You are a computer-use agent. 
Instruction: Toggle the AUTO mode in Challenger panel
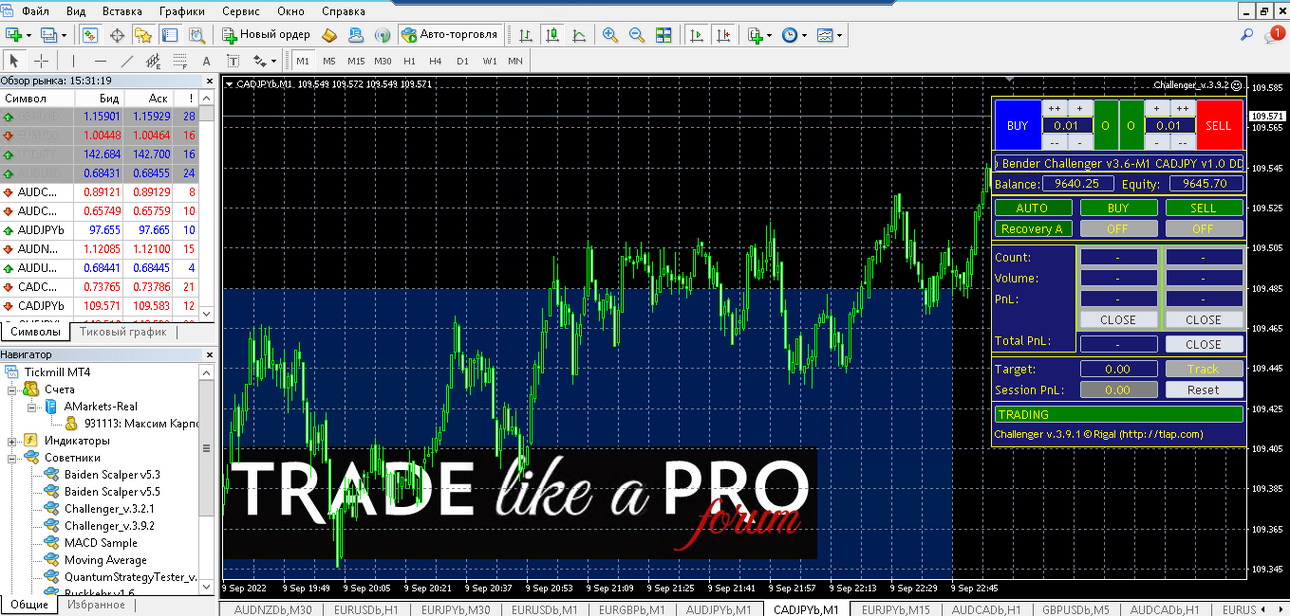pos(1032,208)
